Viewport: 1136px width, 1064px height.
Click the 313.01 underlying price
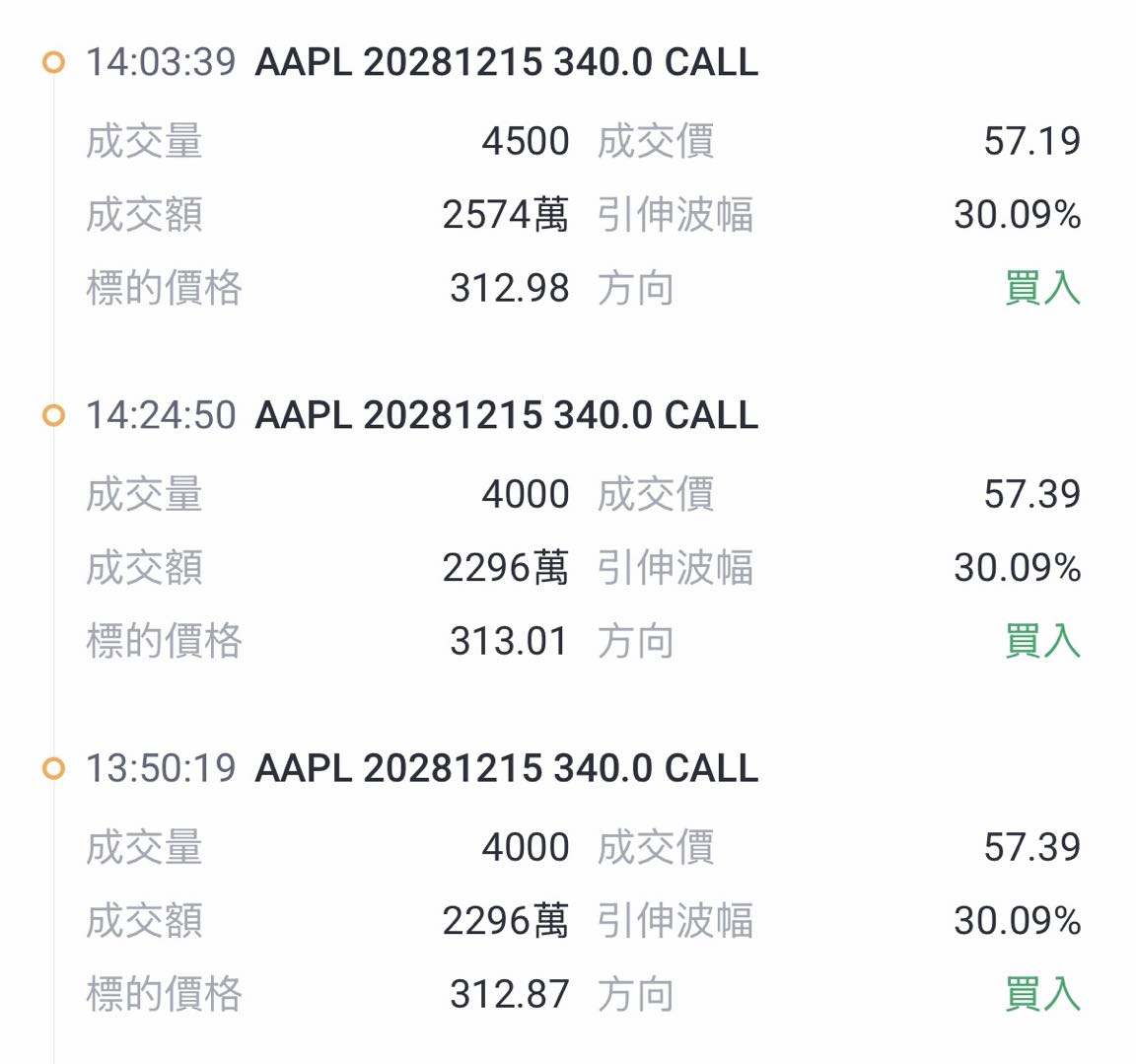(x=509, y=641)
